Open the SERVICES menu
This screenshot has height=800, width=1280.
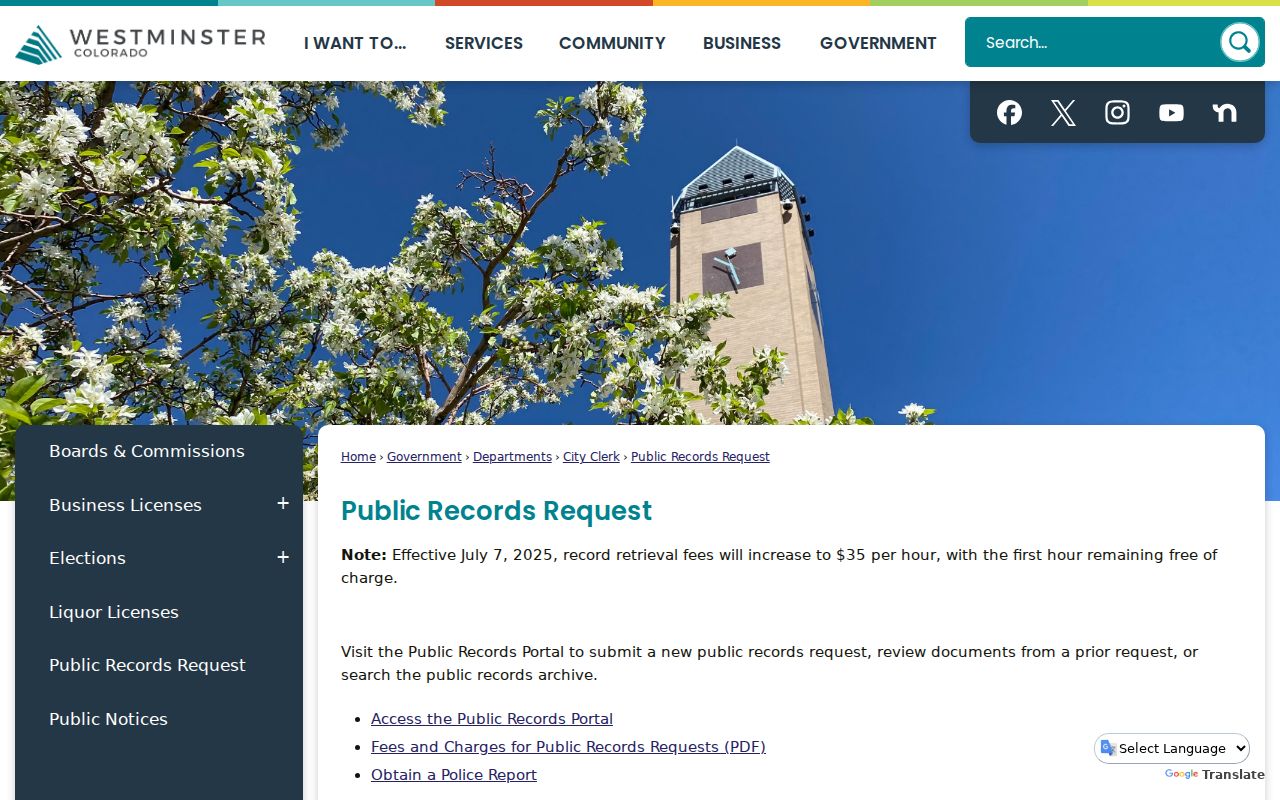point(484,43)
